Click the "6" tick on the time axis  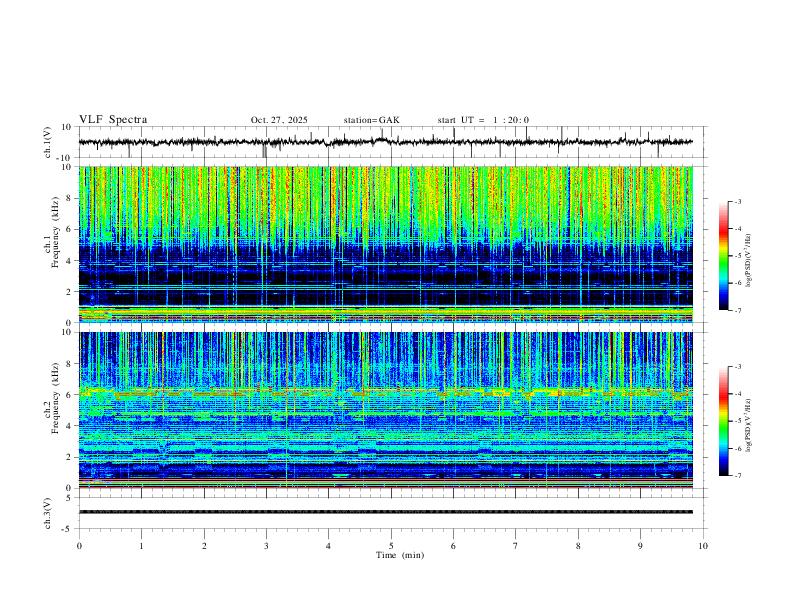pyautogui.click(x=454, y=546)
